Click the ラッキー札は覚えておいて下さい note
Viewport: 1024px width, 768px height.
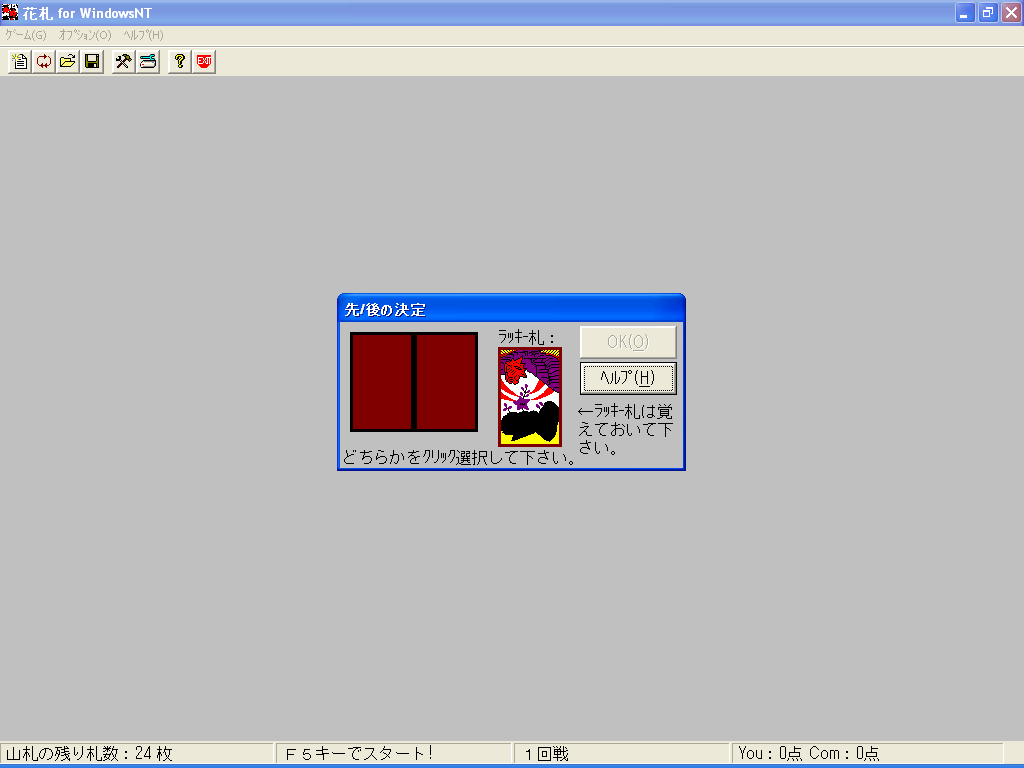(625, 429)
